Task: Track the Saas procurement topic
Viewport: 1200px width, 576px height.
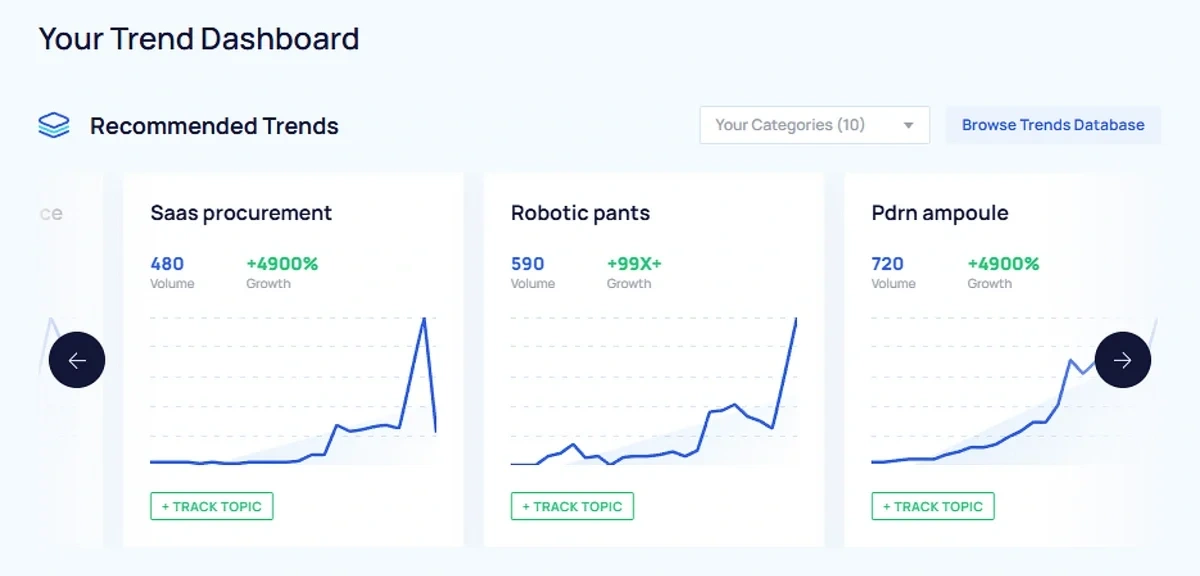Action: [x=211, y=506]
